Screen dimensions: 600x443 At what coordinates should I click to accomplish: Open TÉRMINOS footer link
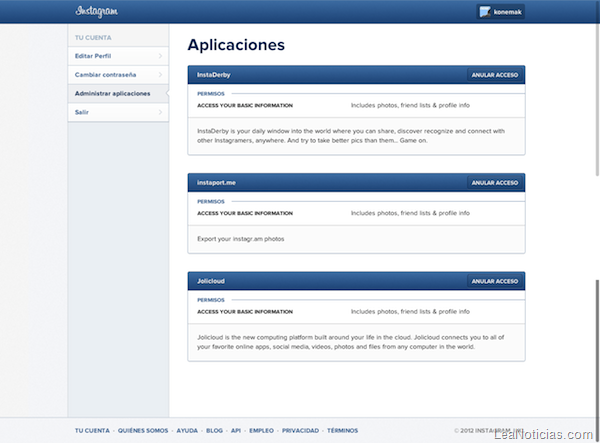[342, 430]
